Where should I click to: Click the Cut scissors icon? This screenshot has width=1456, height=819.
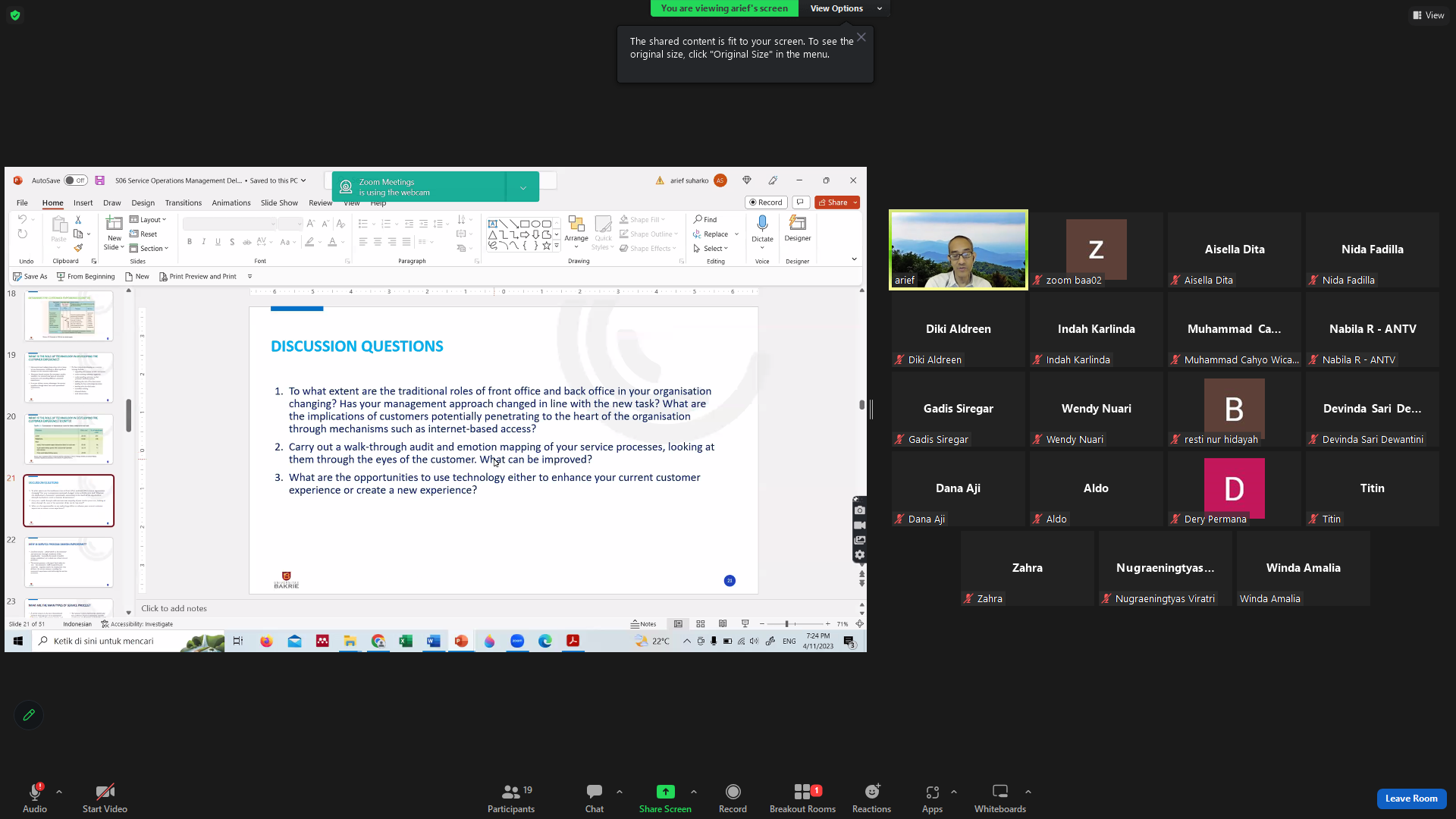tap(77, 220)
